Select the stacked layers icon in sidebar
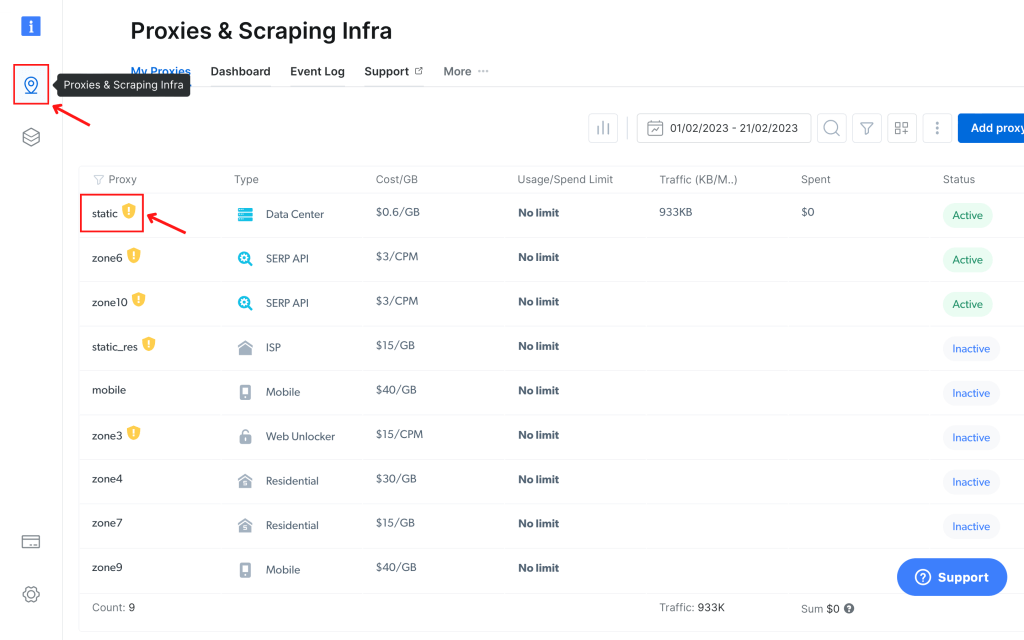 click(30, 137)
